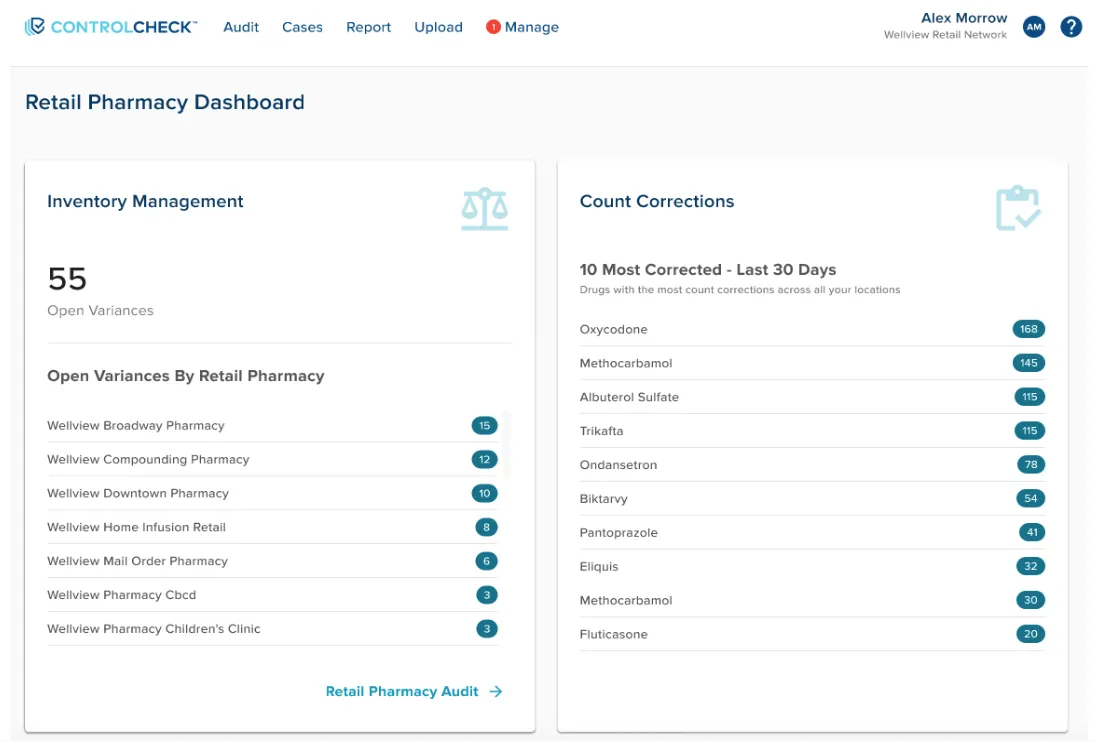Viewport: 1097px width, 742px height.
Task: Click the arrow next to Retail Pharmacy Audit
Action: [x=496, y=691]
